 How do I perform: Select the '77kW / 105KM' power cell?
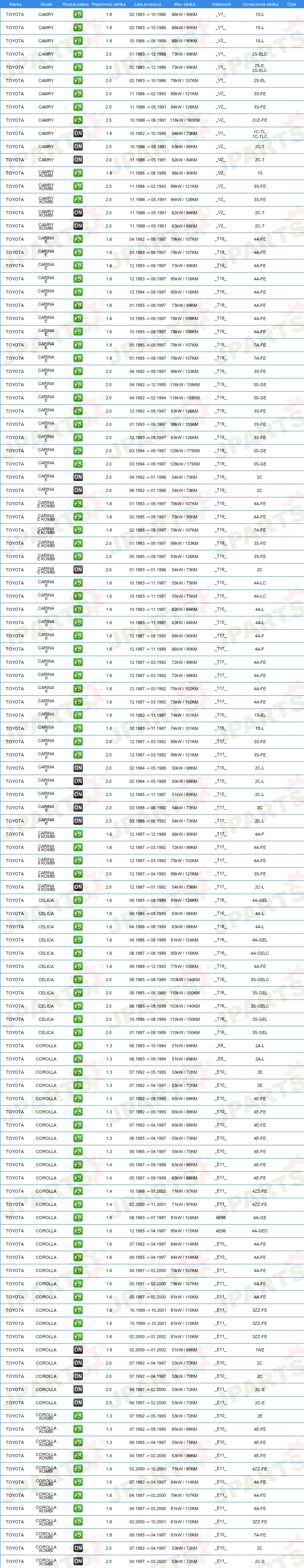pyautogui.click(x=184, y=967)
